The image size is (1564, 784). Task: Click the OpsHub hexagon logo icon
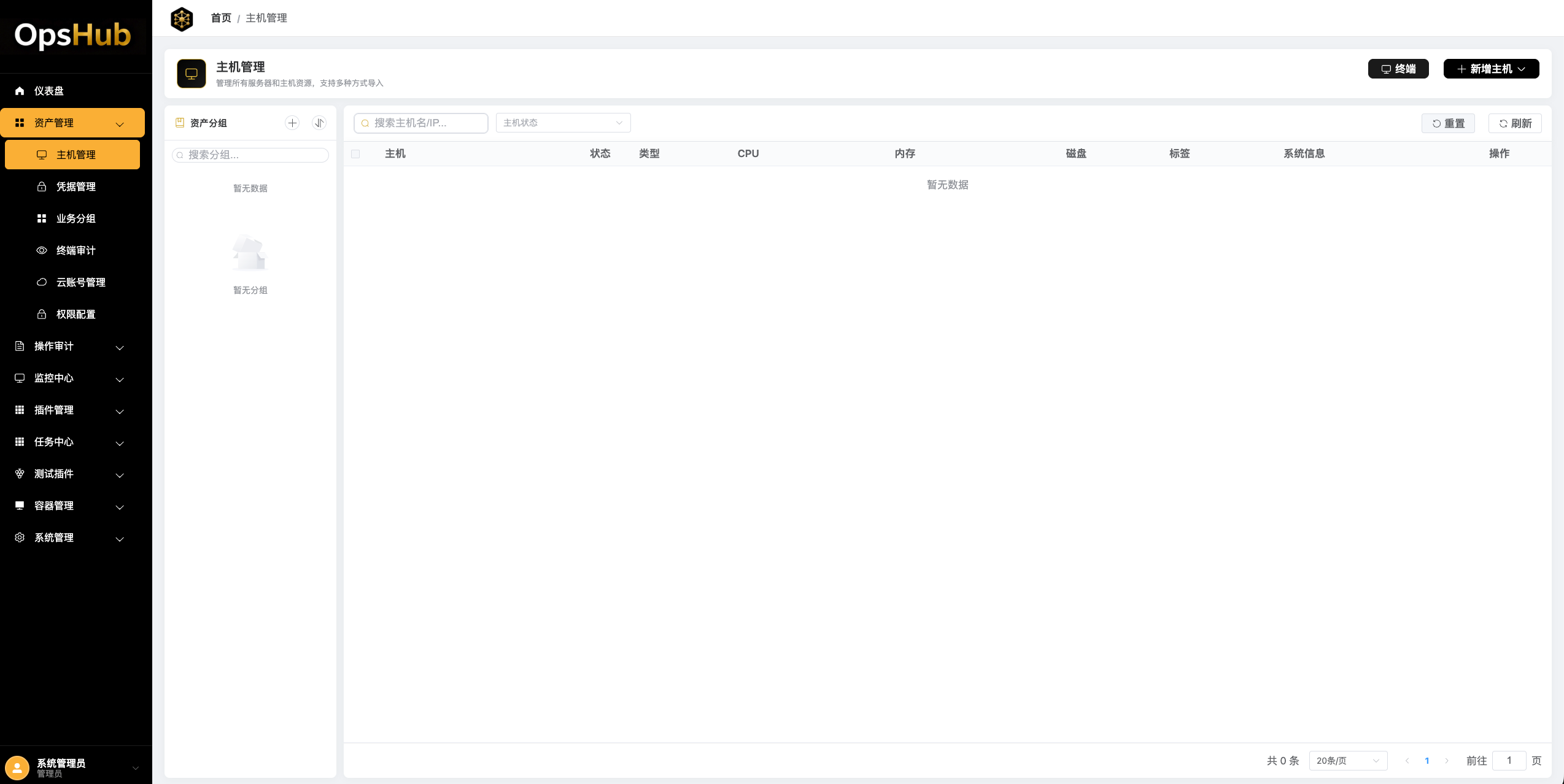click(x=182, y=19)
